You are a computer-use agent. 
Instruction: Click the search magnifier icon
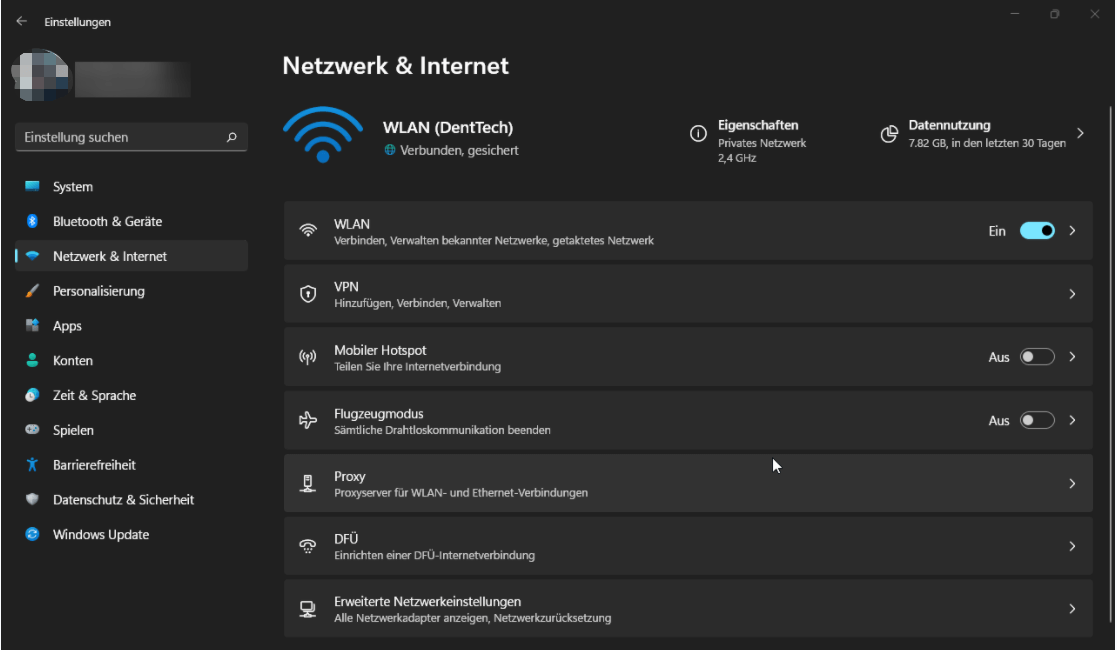tap(232, 137)
